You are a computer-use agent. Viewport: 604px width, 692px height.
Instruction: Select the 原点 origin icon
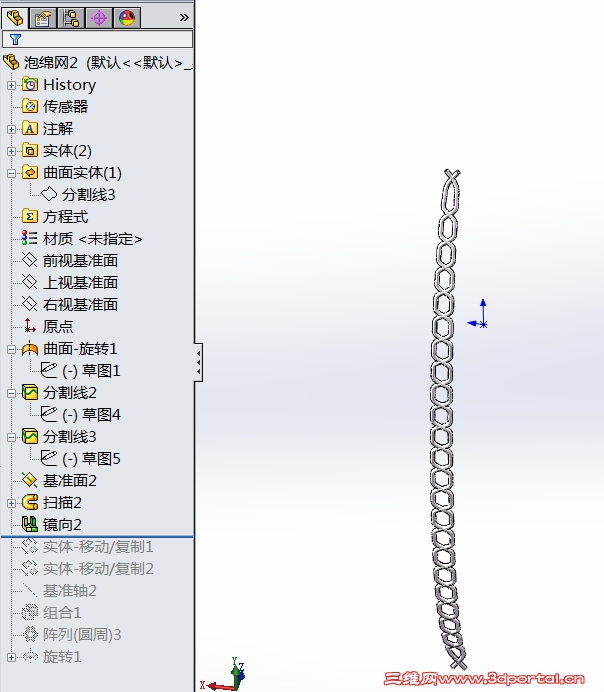tap(30, 326)
